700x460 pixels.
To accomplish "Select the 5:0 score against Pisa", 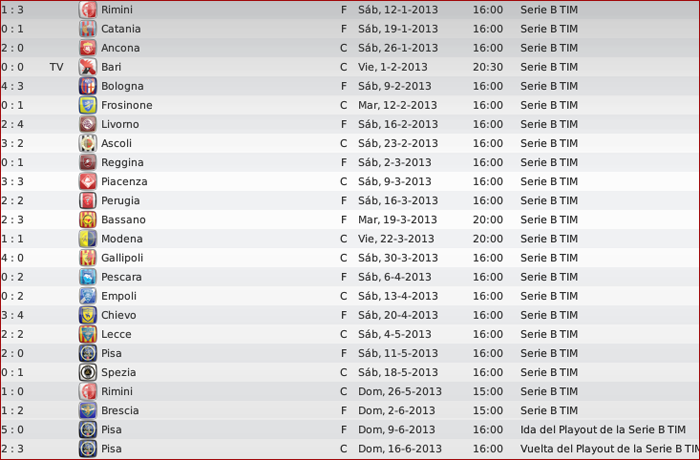I will (x=12, y=430).
